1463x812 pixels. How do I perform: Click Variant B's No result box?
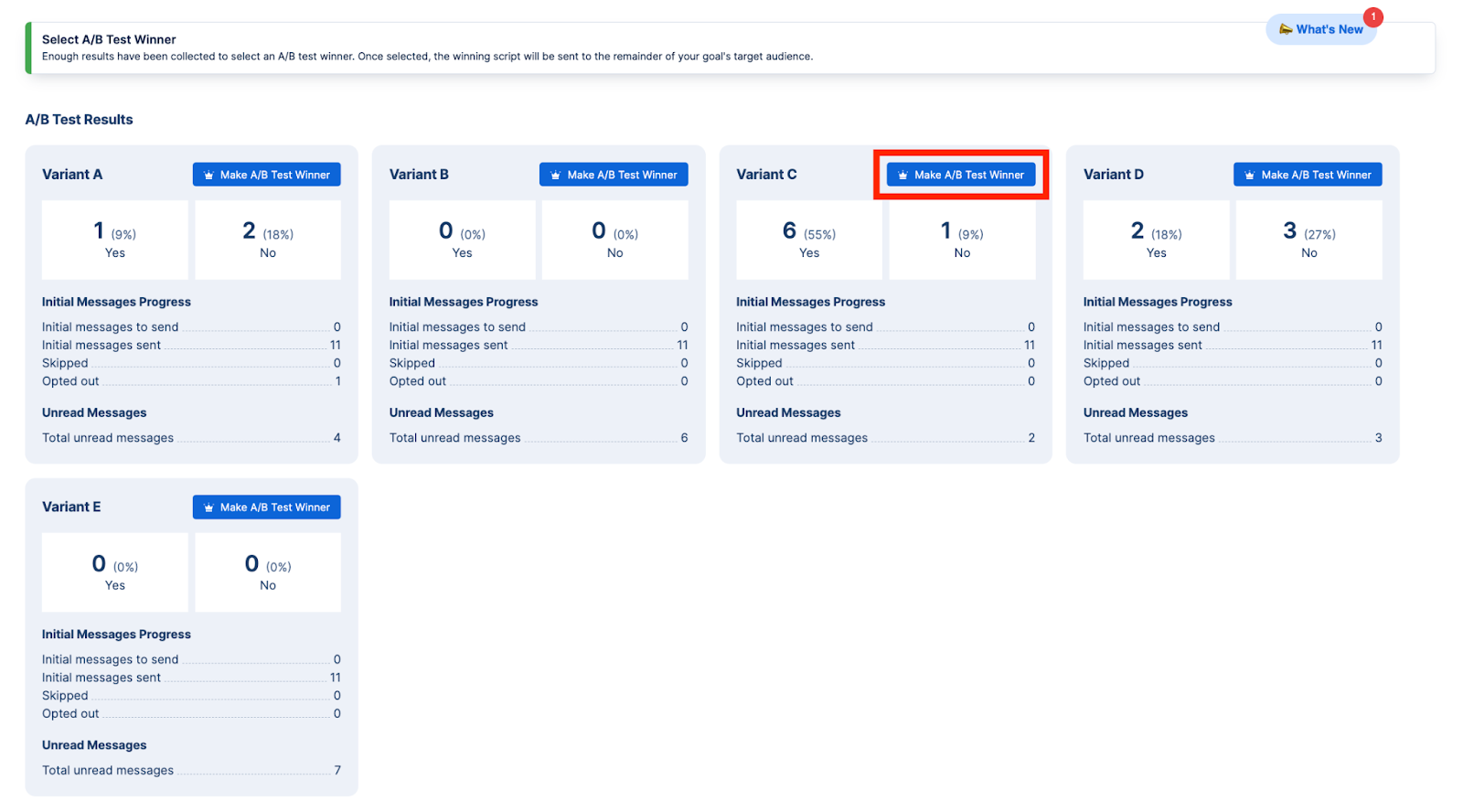pyautogui.click(x=614, y=240)
